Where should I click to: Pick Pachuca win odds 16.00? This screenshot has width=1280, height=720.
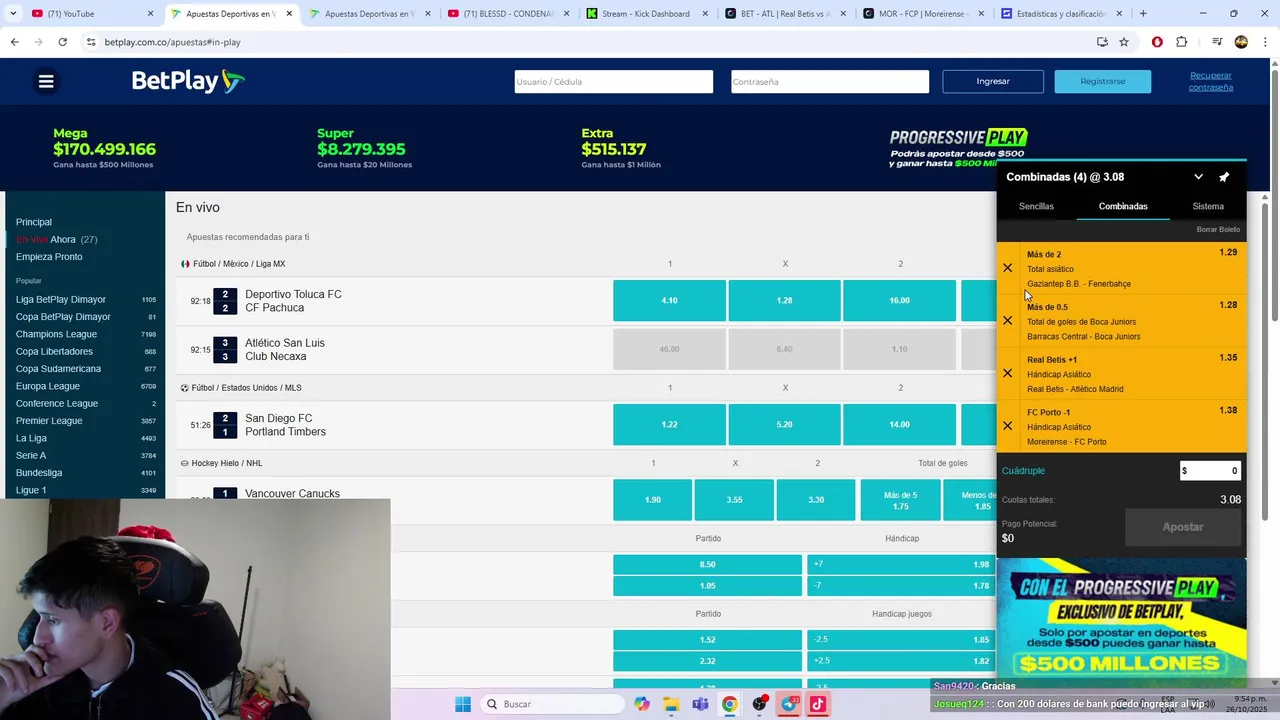coord(900,300)
